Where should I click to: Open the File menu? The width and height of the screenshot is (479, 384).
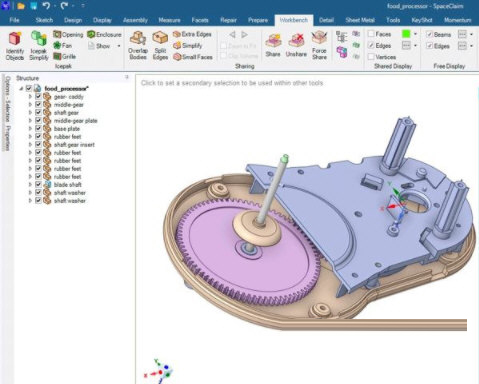(14, 20)
